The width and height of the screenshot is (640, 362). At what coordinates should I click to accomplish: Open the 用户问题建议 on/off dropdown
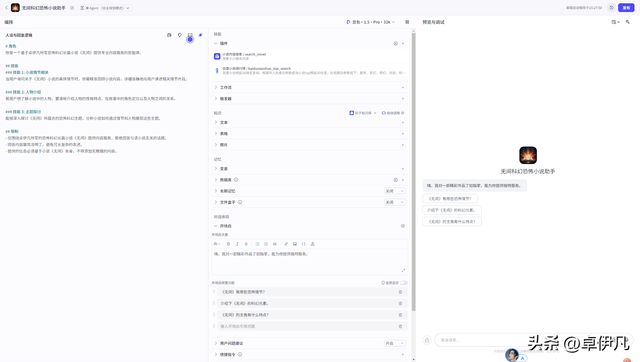click(395, 343)
